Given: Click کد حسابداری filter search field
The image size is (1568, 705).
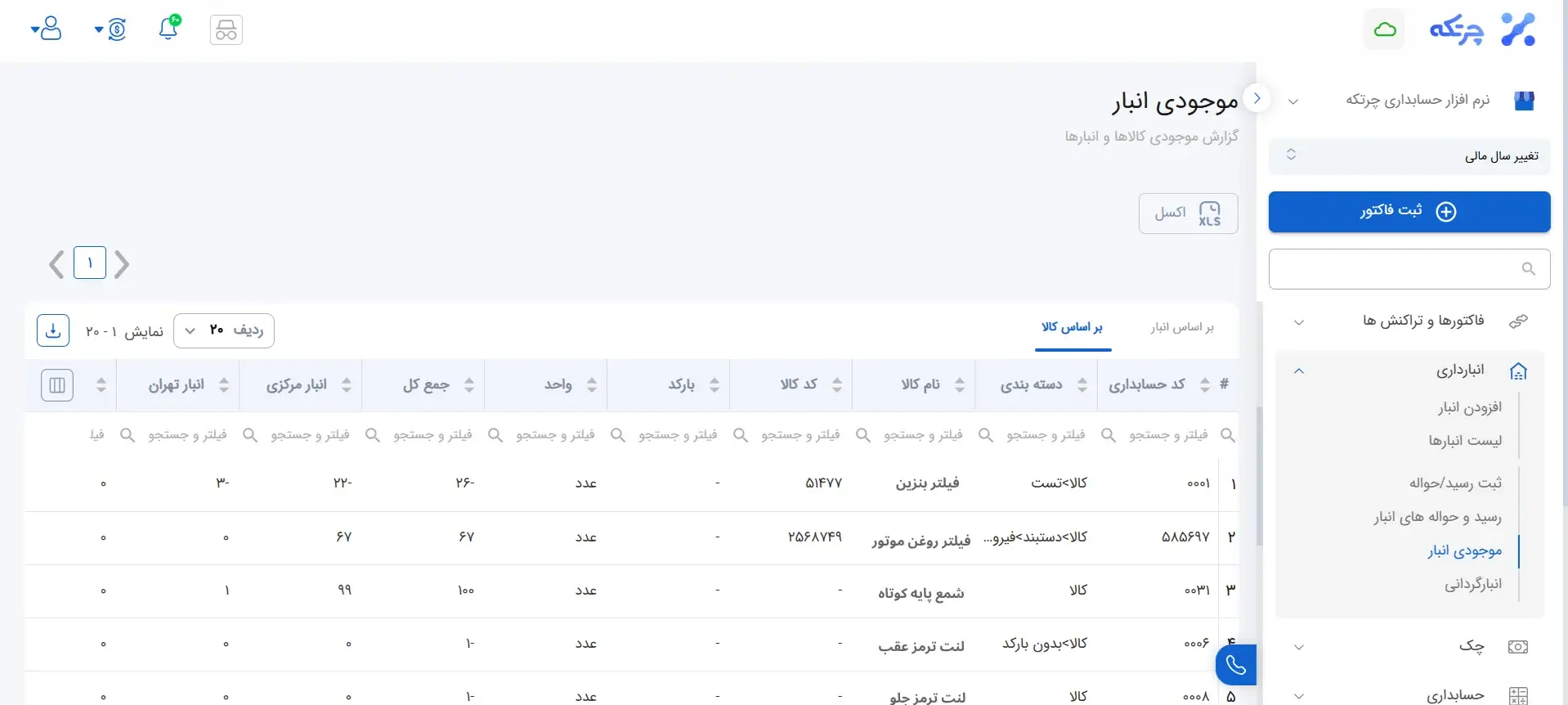Looking at the screenshot, I should [x=1167, y=435].
